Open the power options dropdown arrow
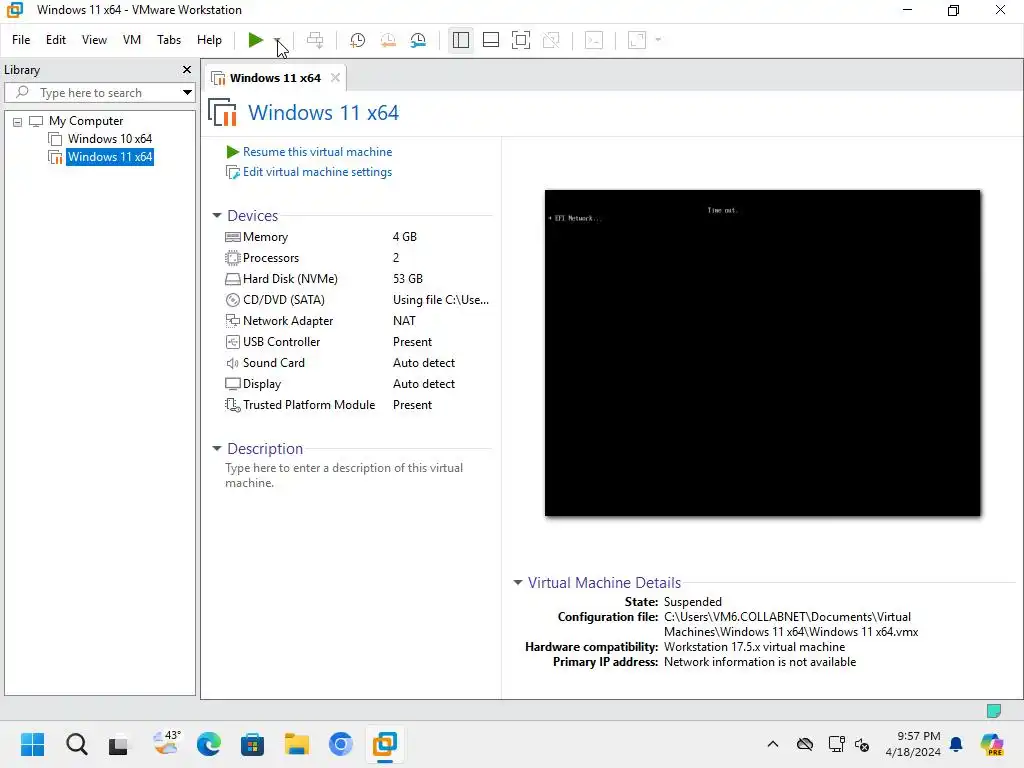Image resolution: width=1024 pixels, height=768 pixels. [x=278, y=40]
